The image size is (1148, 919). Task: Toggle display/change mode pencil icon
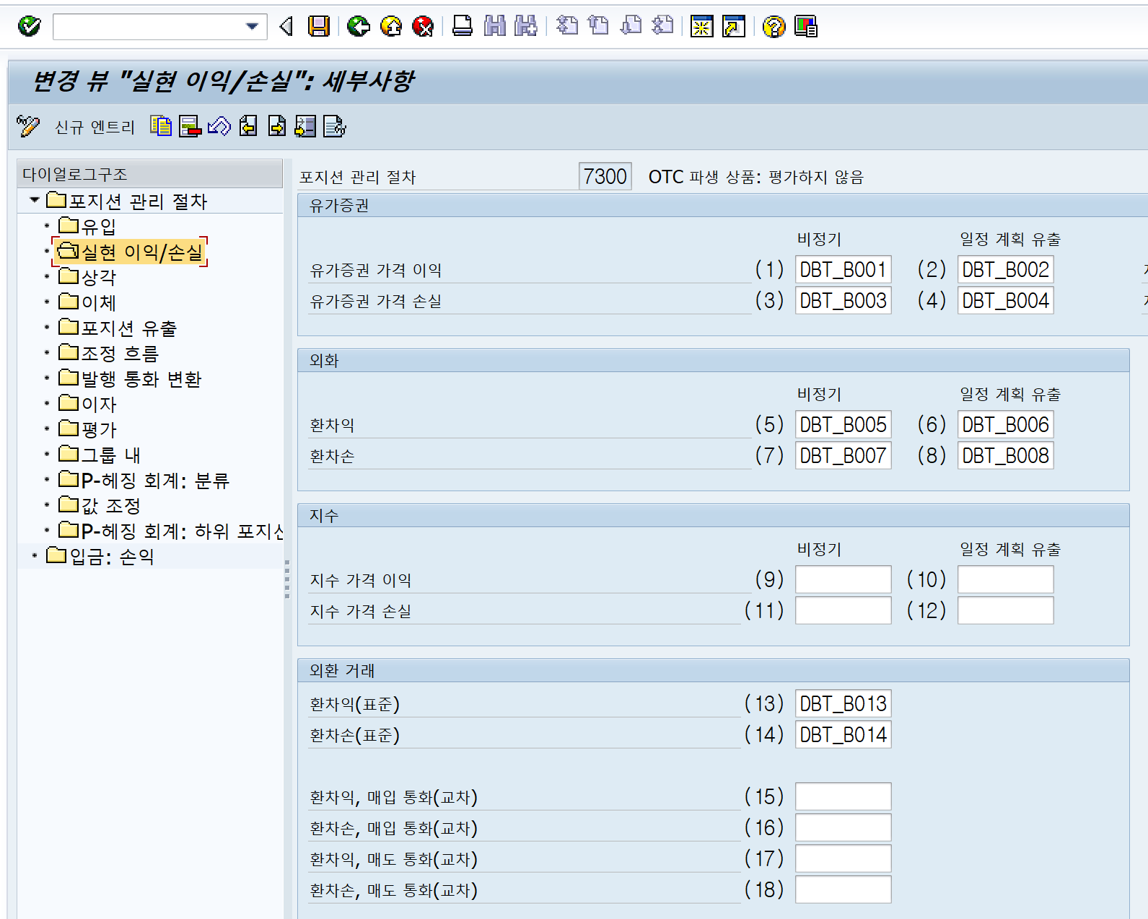tap(28, 127)
